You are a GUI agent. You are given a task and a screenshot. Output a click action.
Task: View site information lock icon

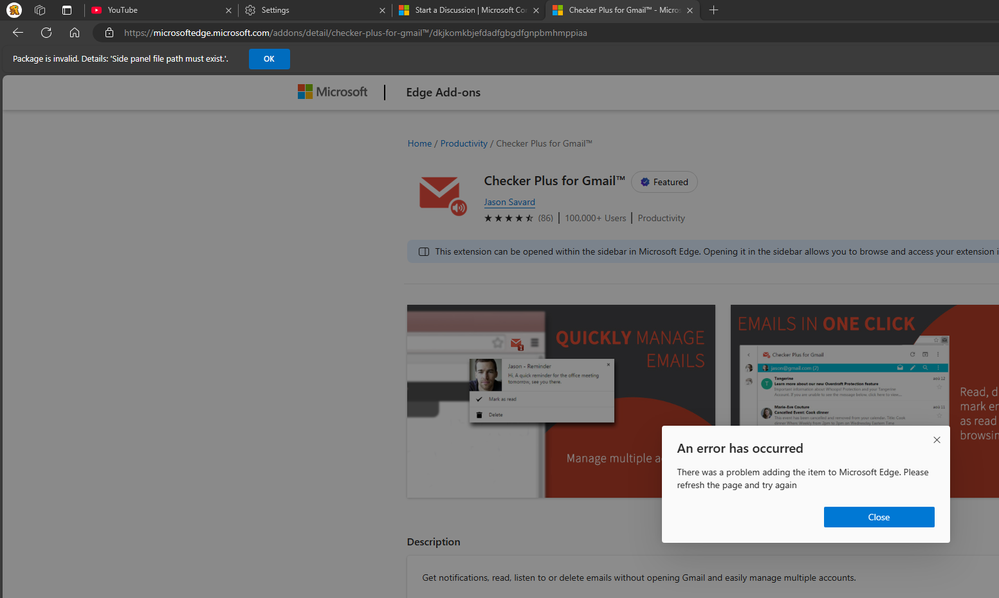pos(109,32)
